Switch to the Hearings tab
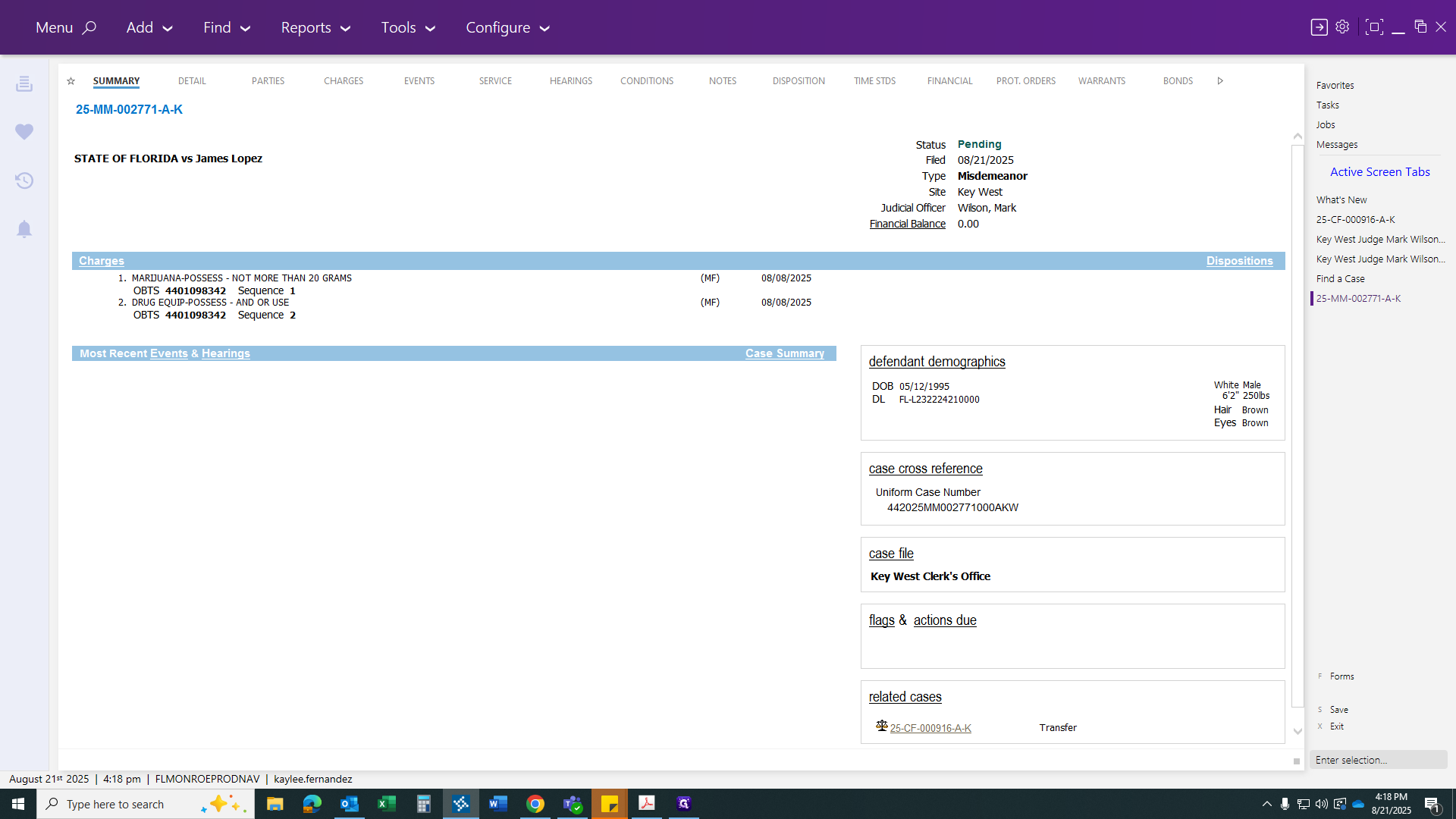Viewport: 1456px width, 819px height. (x=571, y=80)
